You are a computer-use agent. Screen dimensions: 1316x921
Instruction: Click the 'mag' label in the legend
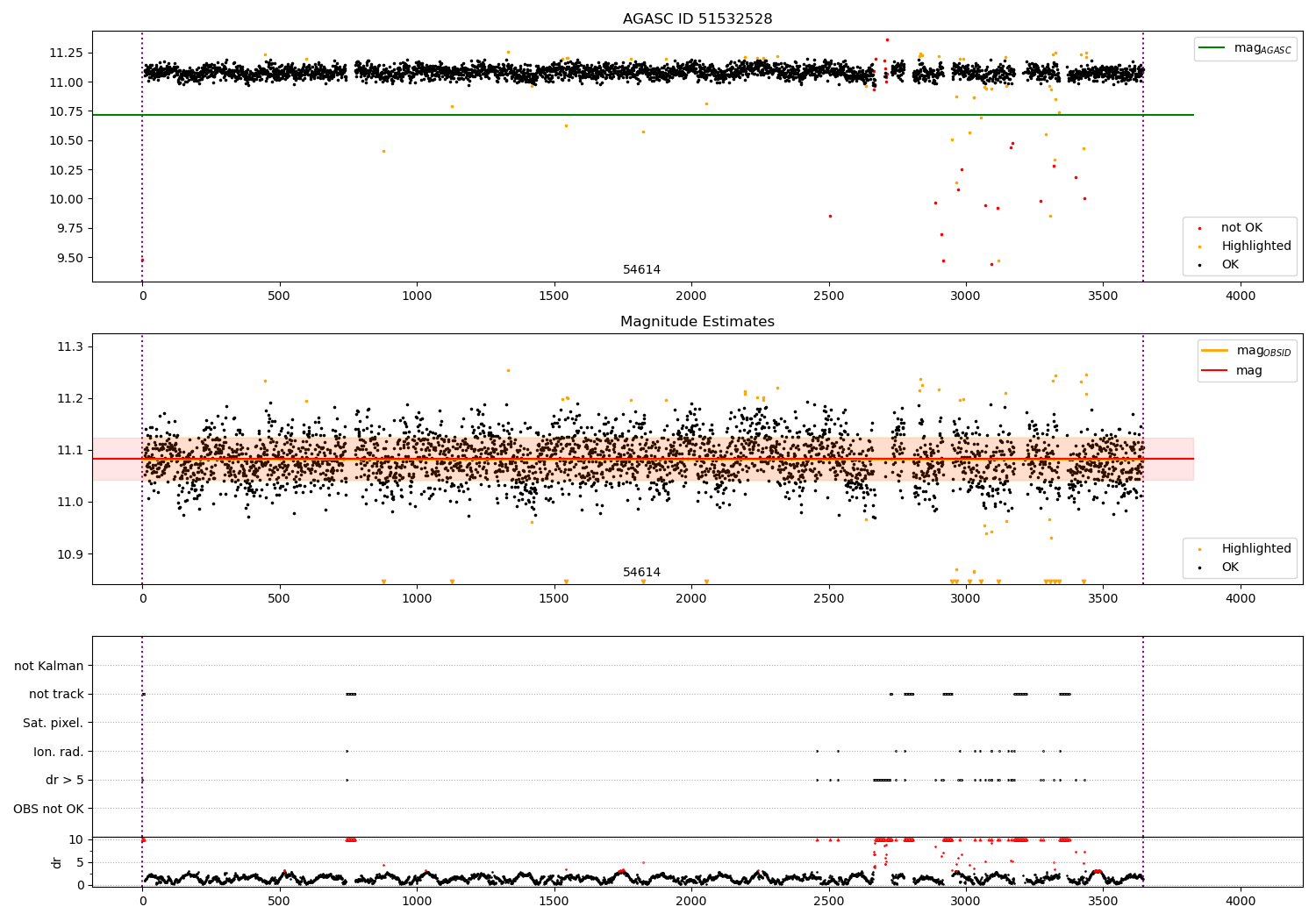pyautogui.click(x=1249, y=371)
